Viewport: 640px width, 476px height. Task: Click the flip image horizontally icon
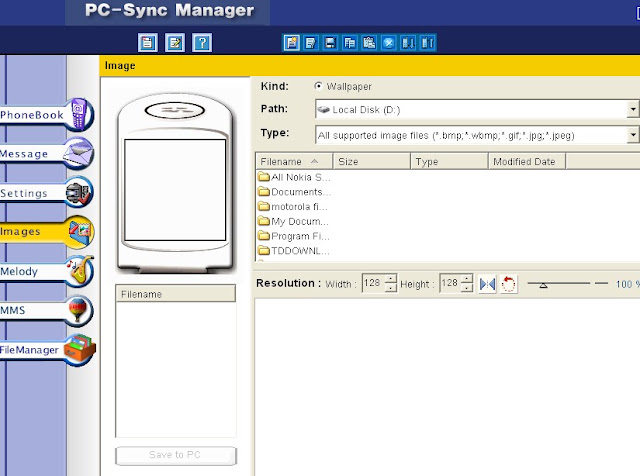487,284
